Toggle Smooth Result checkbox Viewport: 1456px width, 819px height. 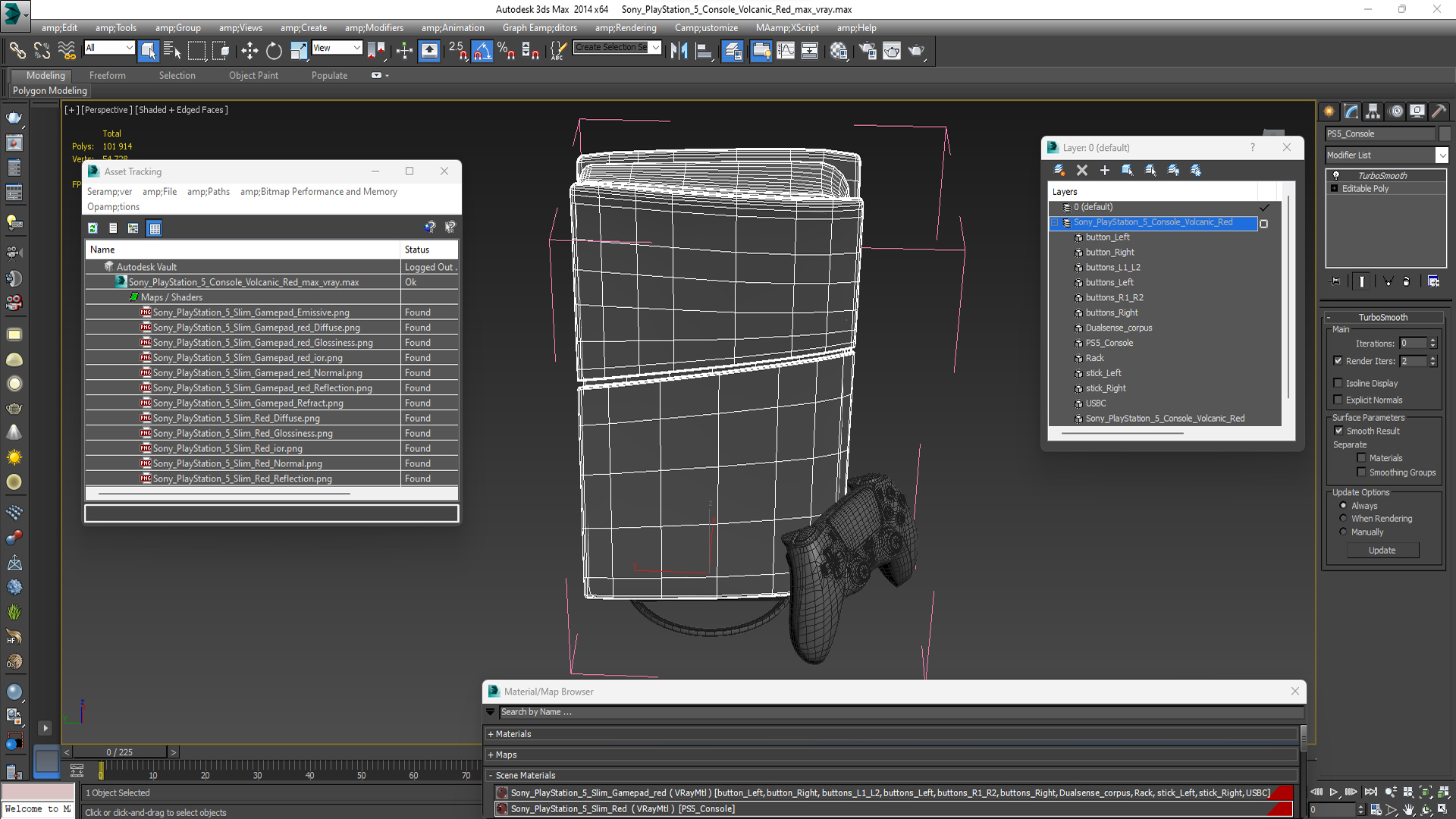click(x=1338, y=431)
